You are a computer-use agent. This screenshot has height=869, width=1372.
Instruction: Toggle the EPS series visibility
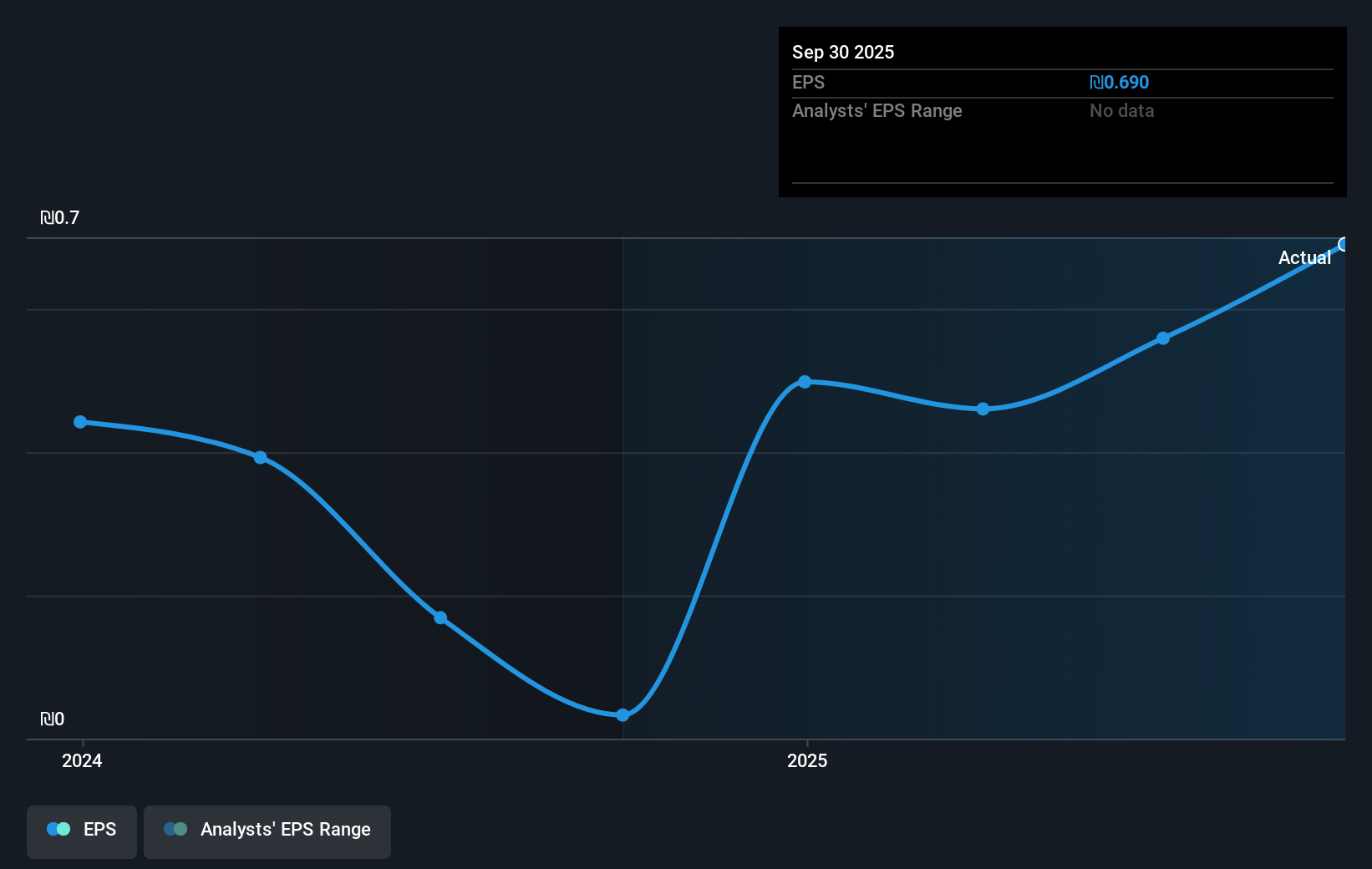[x=81, y=831]
